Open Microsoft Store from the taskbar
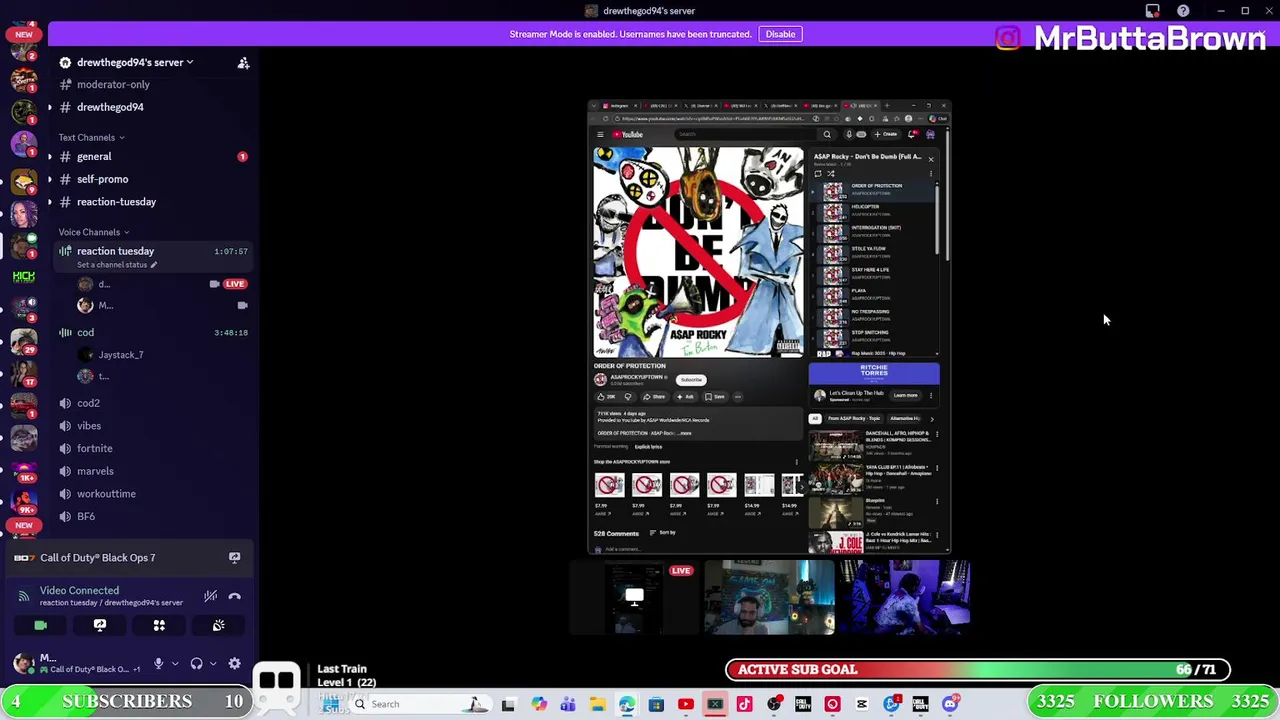Image resolution: width=1280 pixels, height=720 pixels. [x=656, y=704]
